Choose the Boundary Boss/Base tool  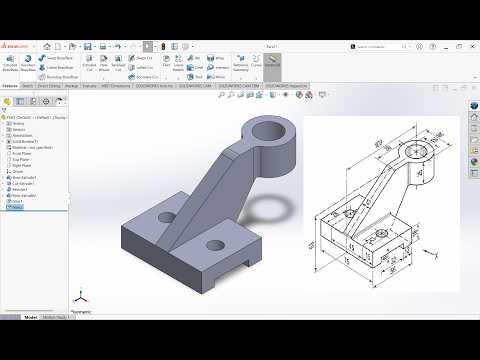[58, 77]
